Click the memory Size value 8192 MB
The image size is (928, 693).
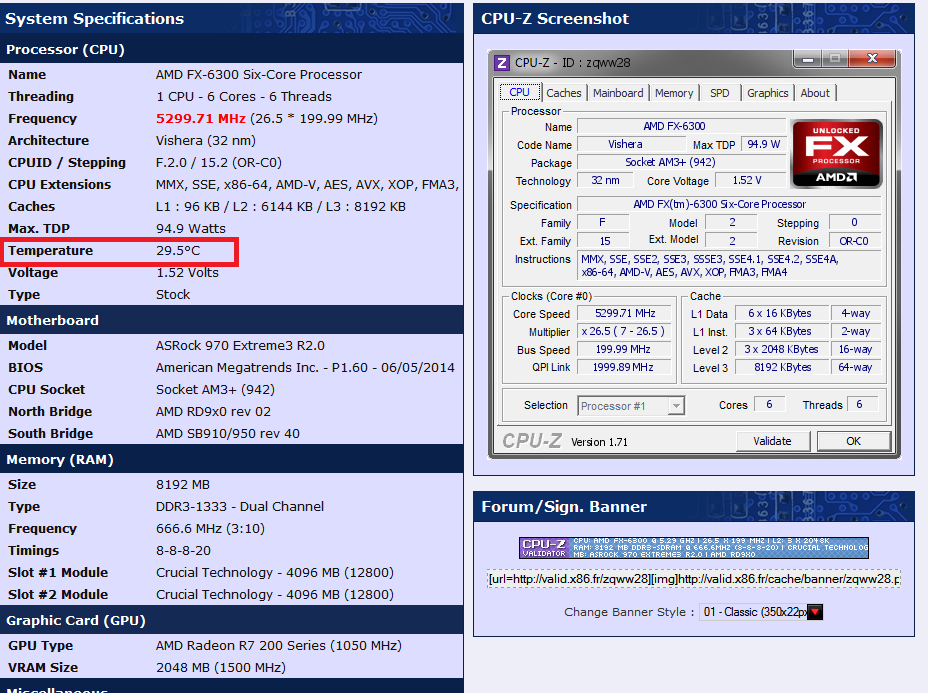183,485
